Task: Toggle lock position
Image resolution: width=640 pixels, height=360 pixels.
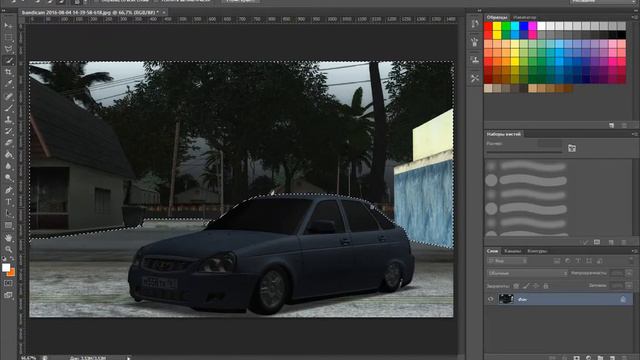Action: [x=536, y=286]
